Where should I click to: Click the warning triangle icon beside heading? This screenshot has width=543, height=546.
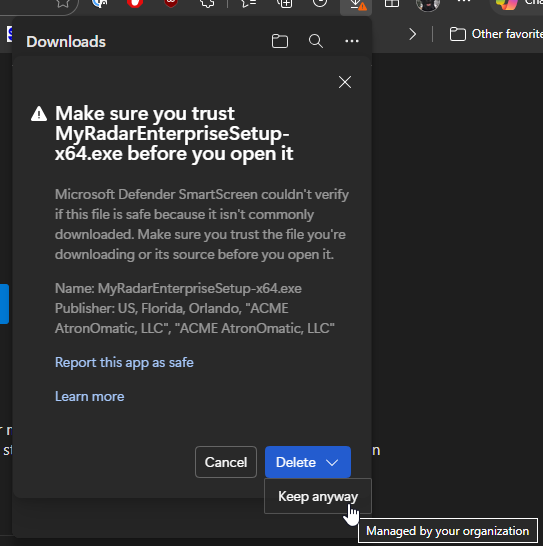tap(39, 114)
